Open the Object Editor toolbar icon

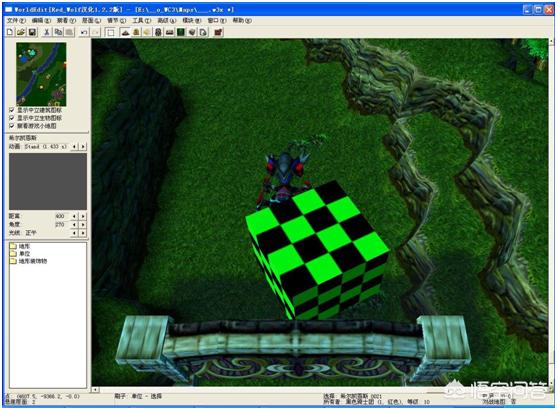pyautogui.click(x=158, y=32)
